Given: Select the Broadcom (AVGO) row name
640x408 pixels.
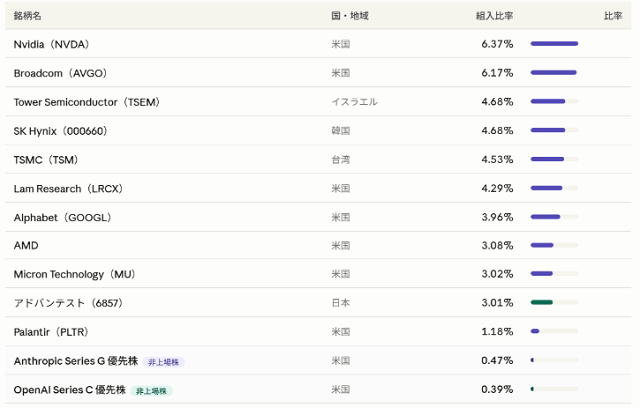Looking at the screenshot, I should pyautogui.click(x=60, y=73).
